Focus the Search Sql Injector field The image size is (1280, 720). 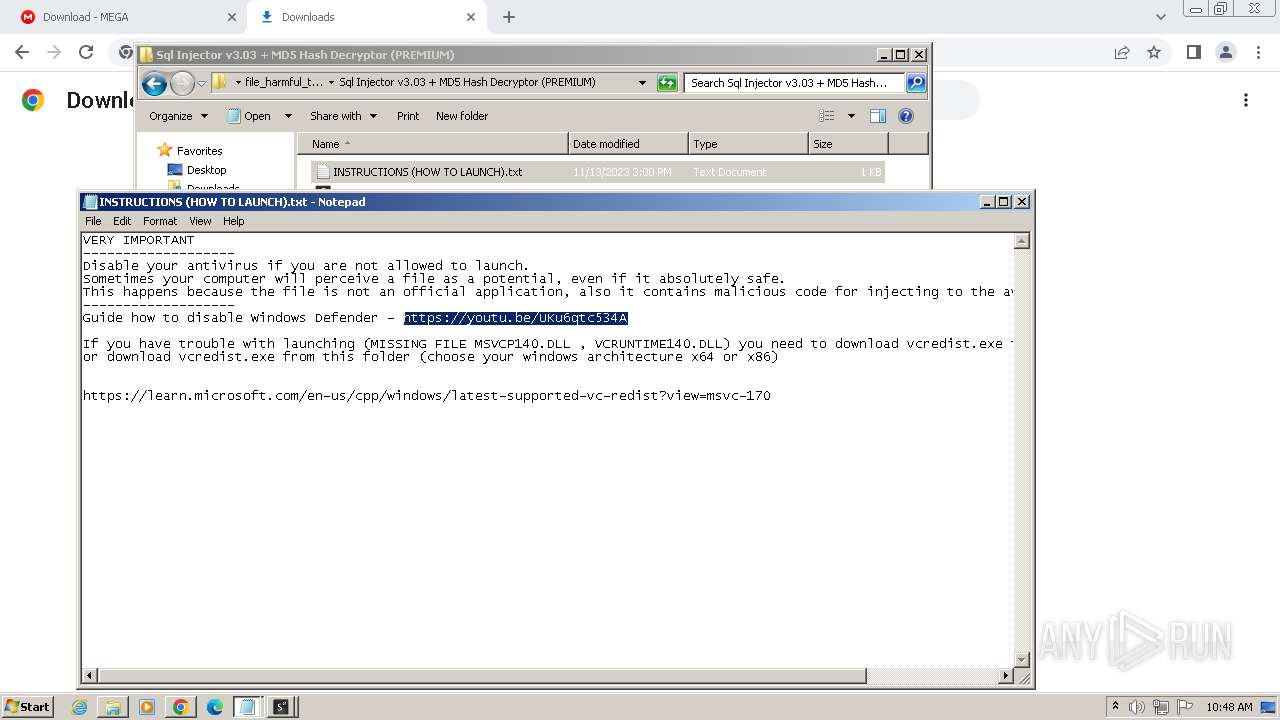(795, 83)
